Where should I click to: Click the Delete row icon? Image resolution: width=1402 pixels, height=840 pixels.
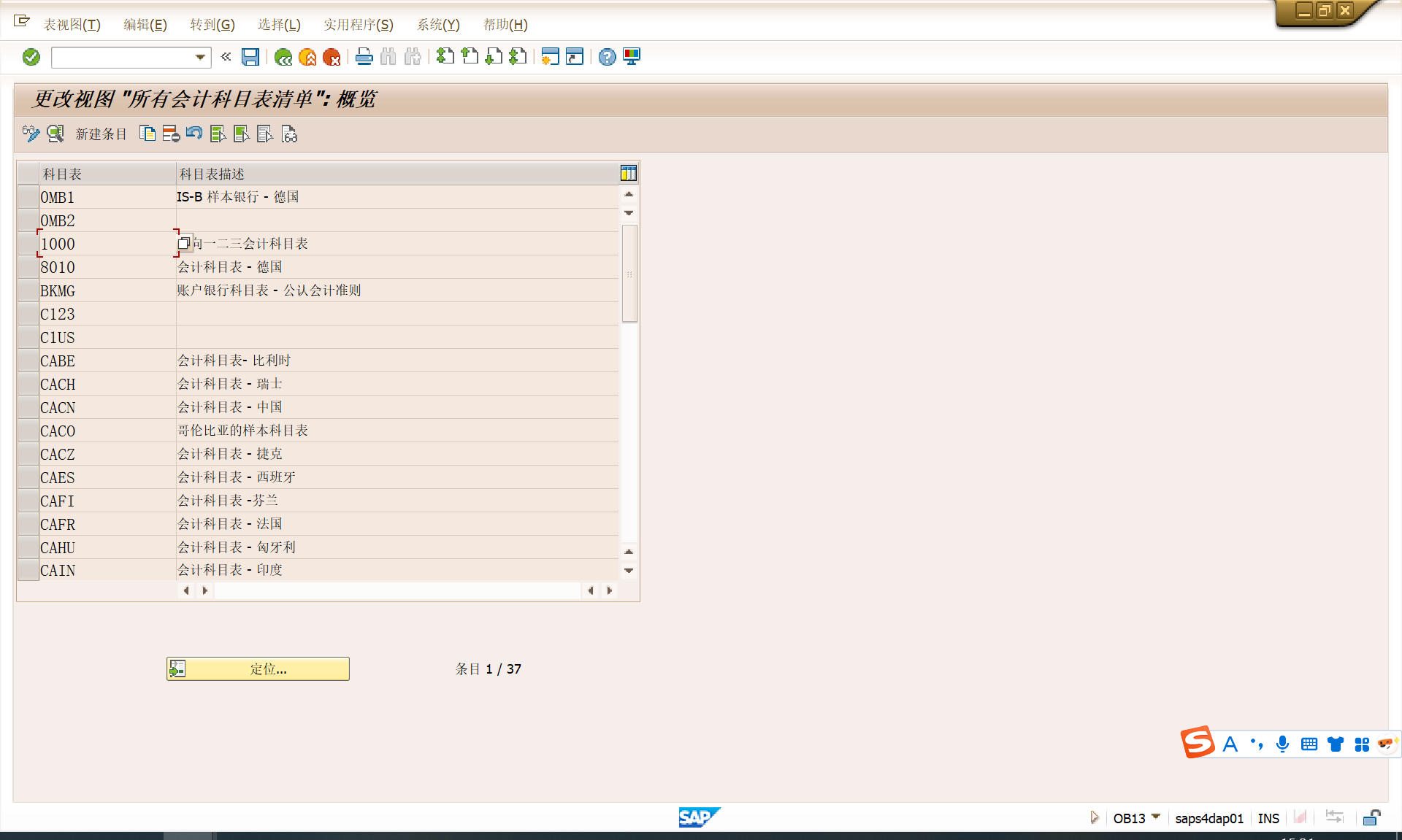coord(171,134)
